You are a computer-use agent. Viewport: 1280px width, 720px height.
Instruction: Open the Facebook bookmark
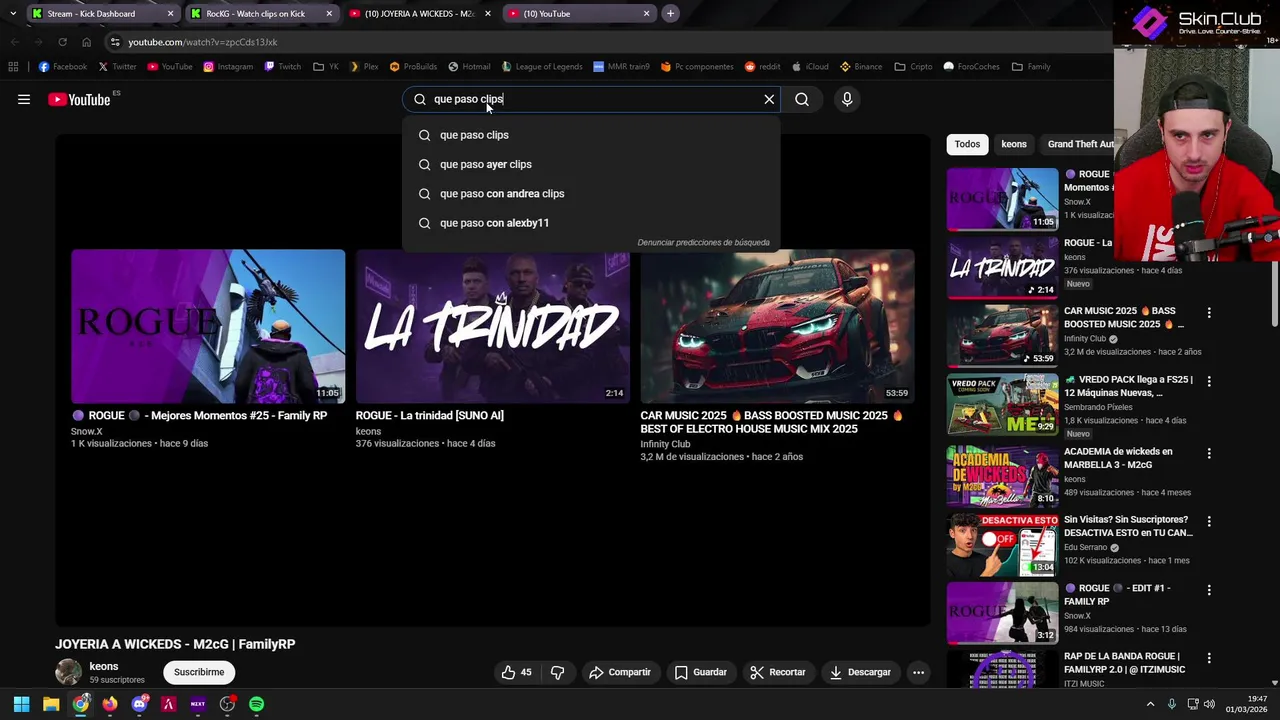63,67
